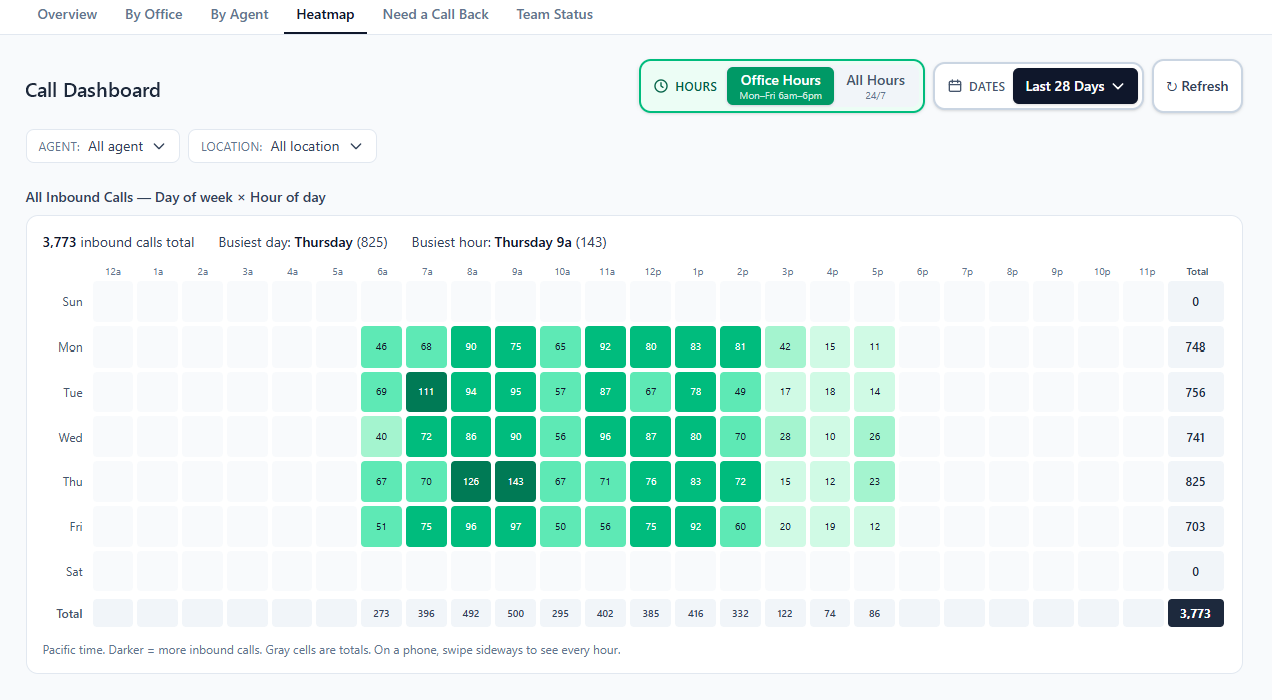Go to the Team Status tab
The width and height of the screenshot is (1272, 700).
click(x=554, y=14)
